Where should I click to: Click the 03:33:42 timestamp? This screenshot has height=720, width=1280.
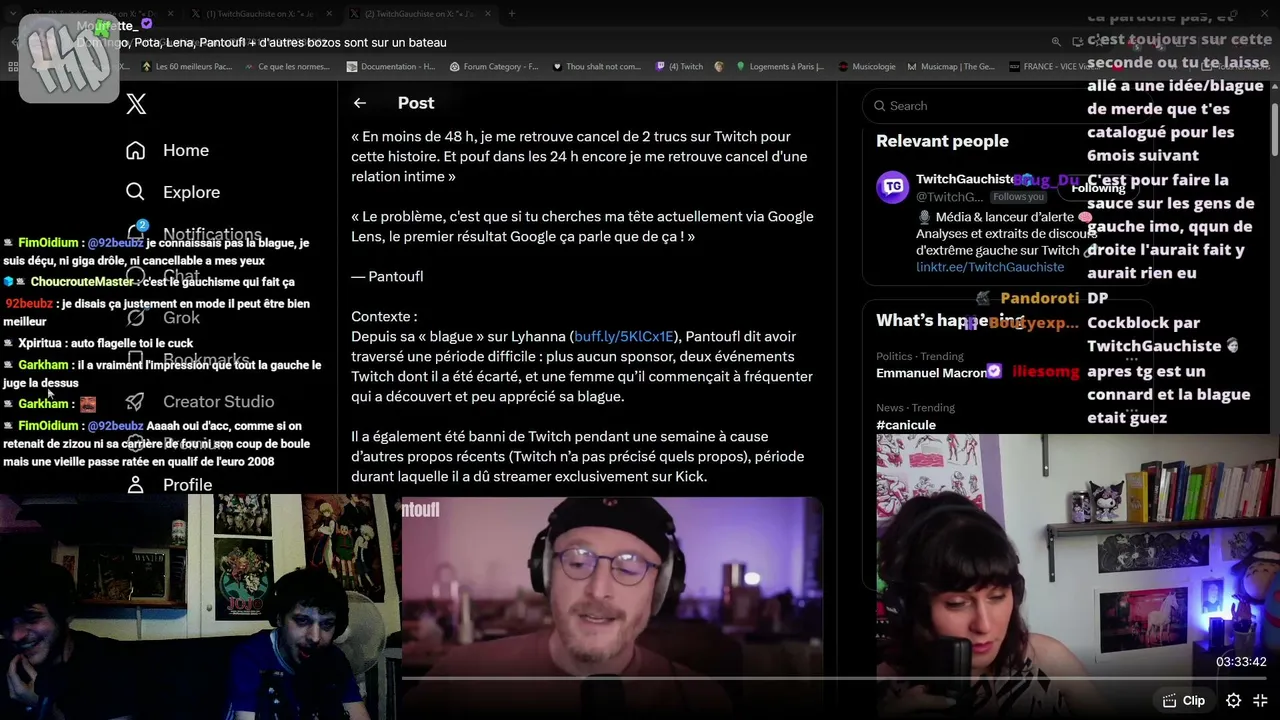(1241, 662)
